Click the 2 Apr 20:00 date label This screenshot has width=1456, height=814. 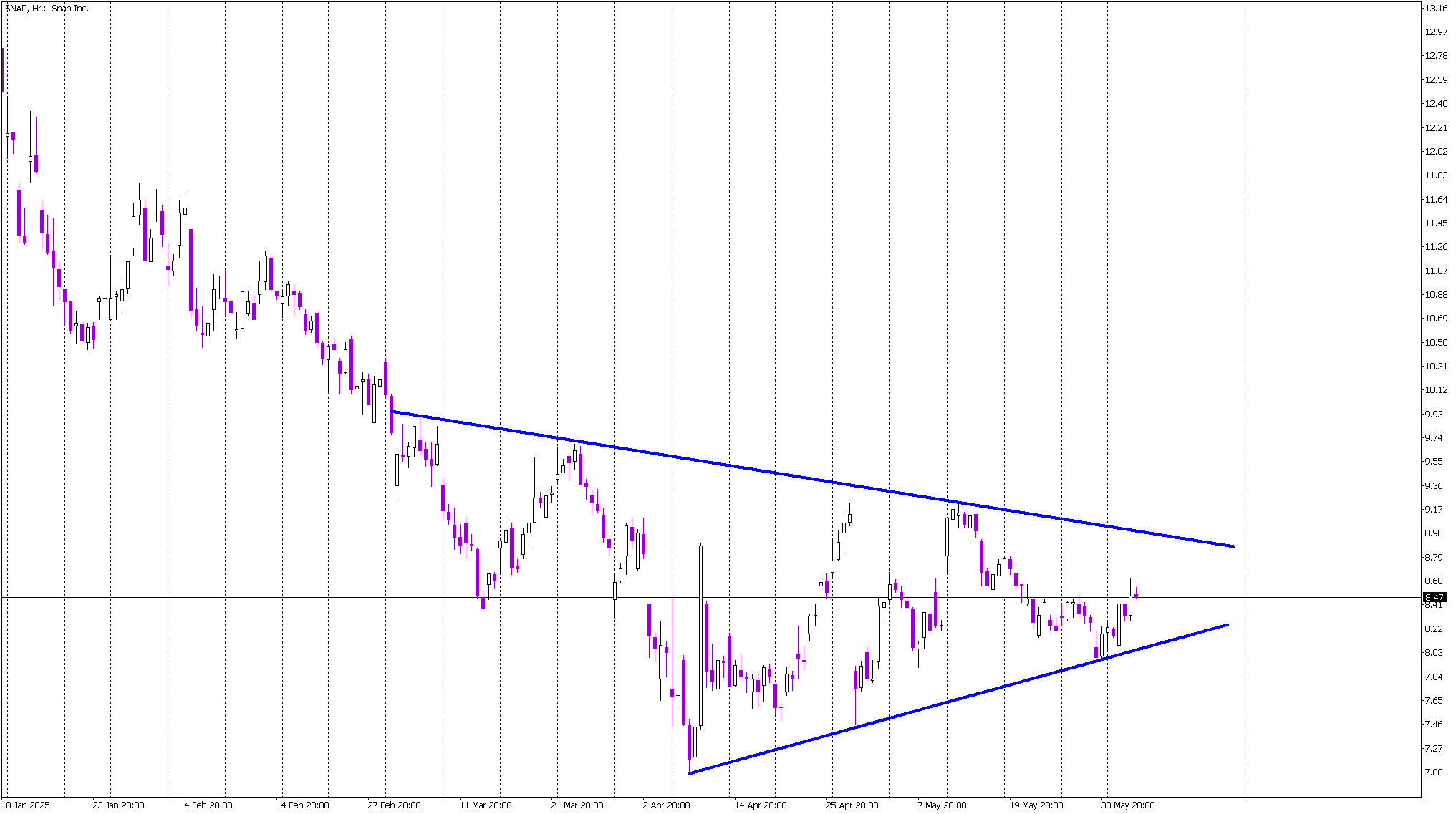pyautogui.click(x=666, y=805)
